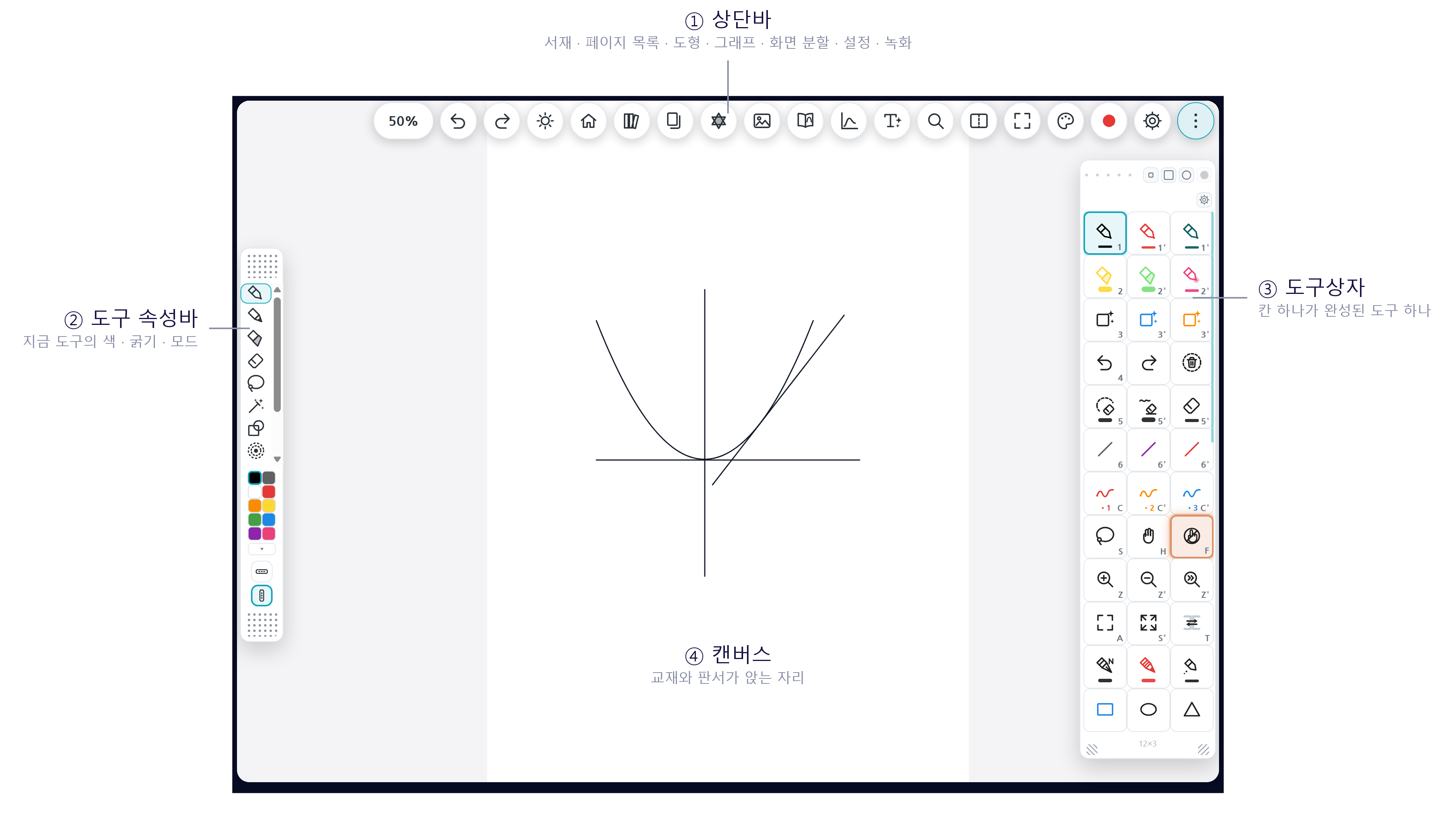
Task: Select the magic wand tool in property bar
Action: [x=255, y=406]
